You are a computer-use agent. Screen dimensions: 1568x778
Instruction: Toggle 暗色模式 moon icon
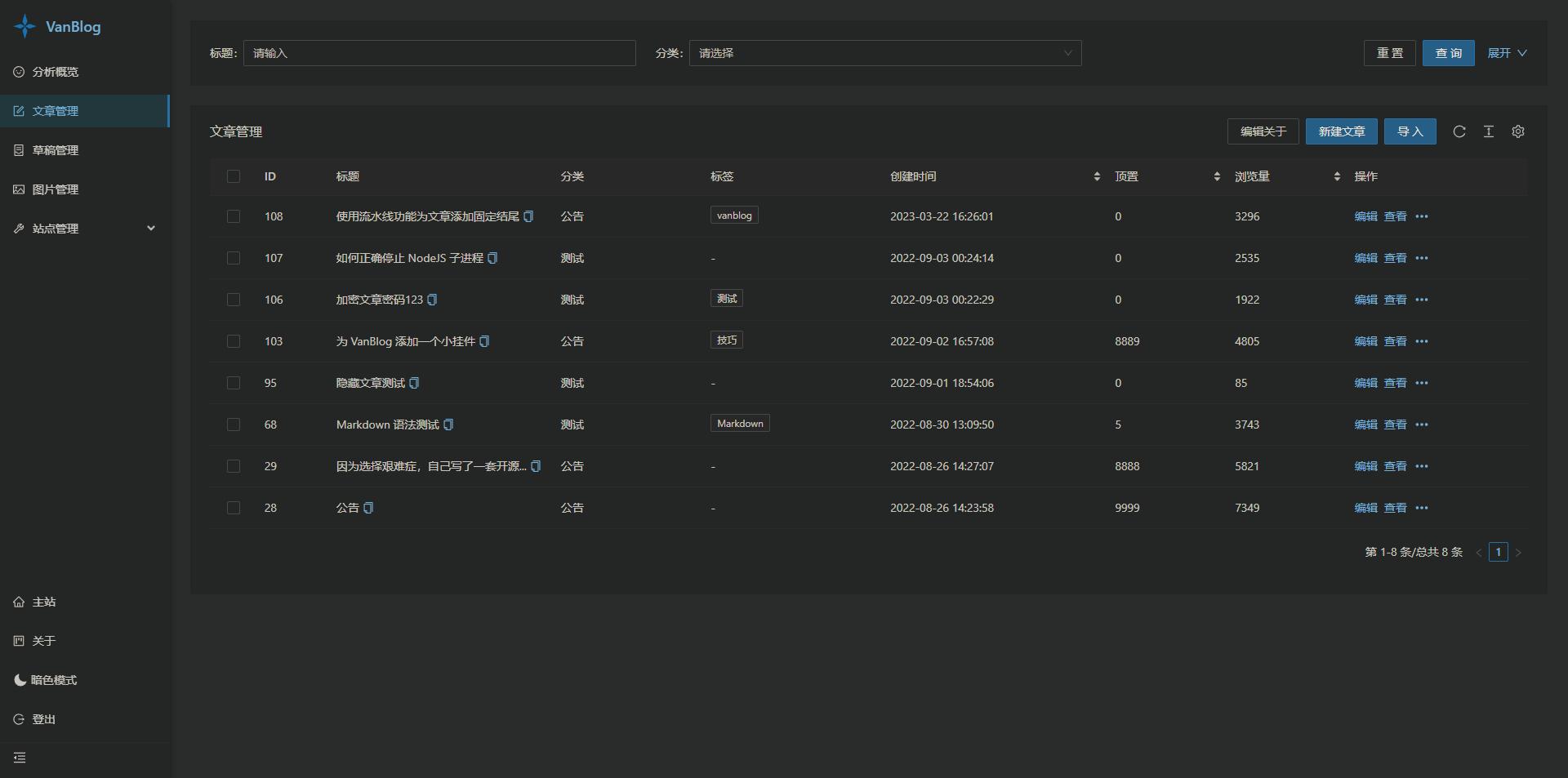20,680
